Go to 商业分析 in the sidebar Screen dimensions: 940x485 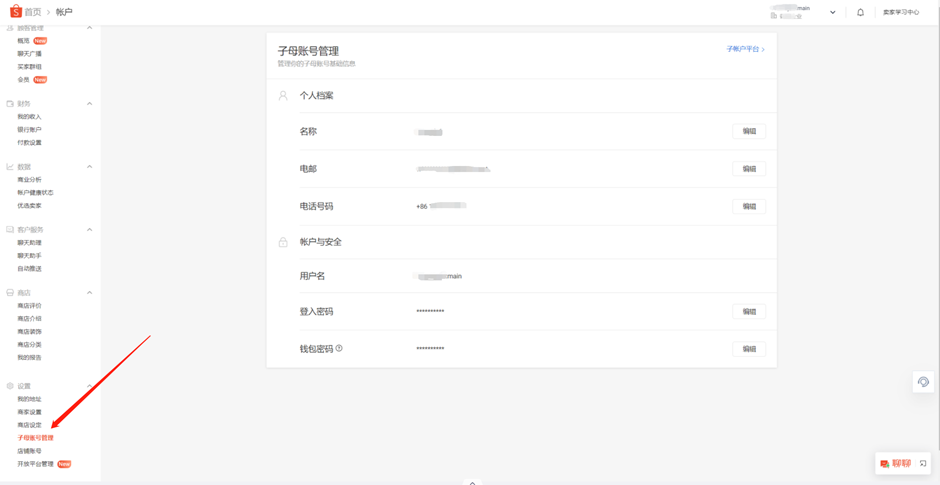coord(29,180)
